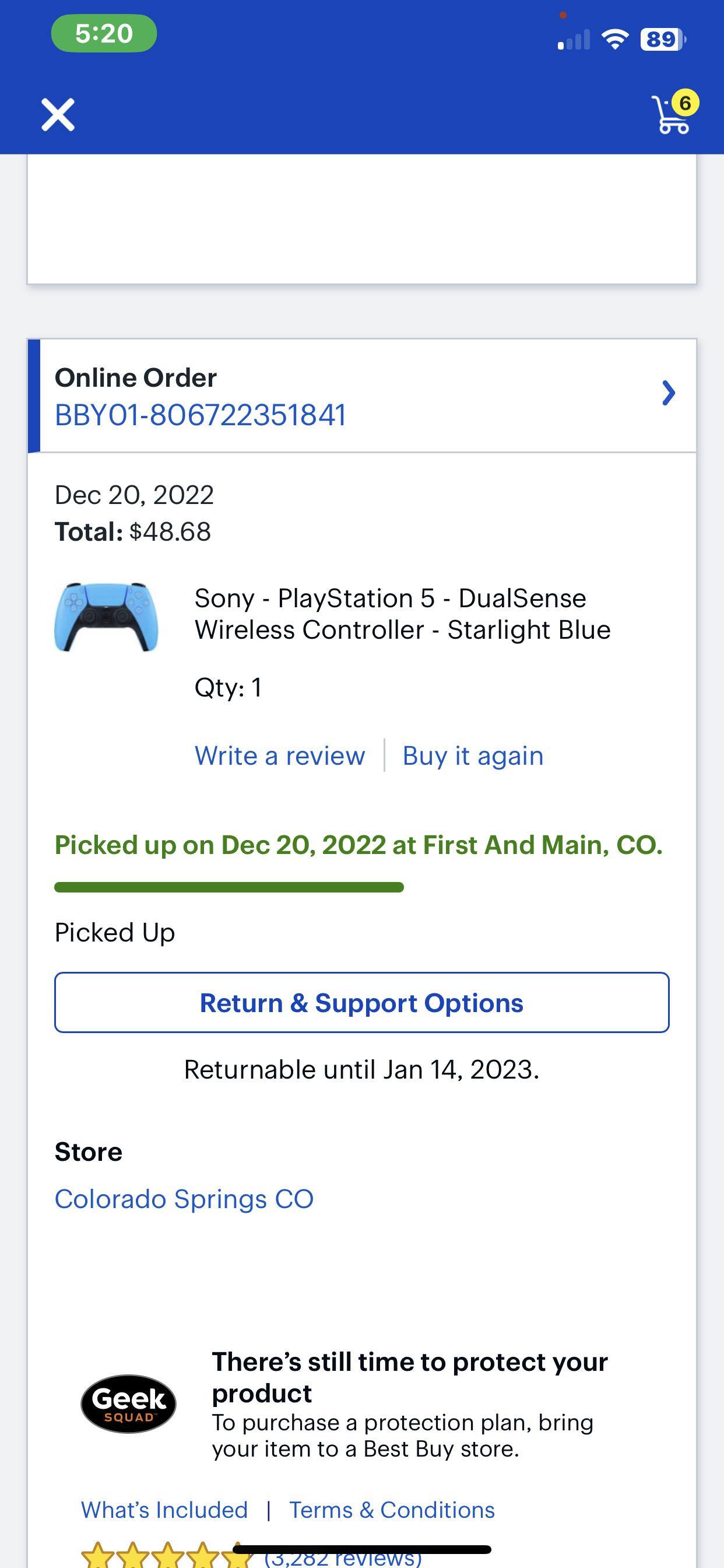
Task: Open the Colorado Springs CO store page
Action: click(x=183, y=1198)
